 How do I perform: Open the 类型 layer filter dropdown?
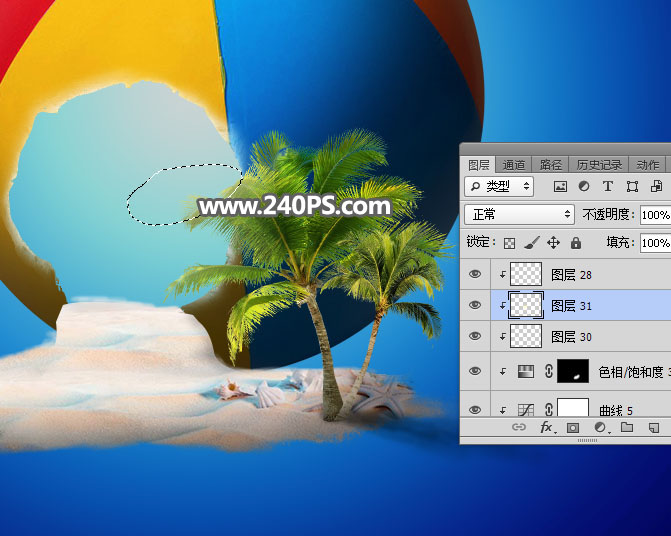pos(499,186)
